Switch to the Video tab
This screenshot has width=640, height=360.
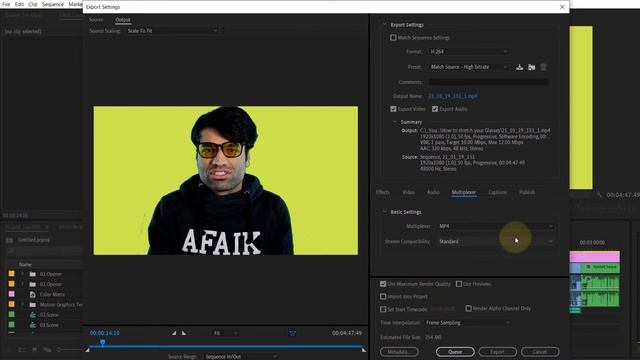click(408, 192)
